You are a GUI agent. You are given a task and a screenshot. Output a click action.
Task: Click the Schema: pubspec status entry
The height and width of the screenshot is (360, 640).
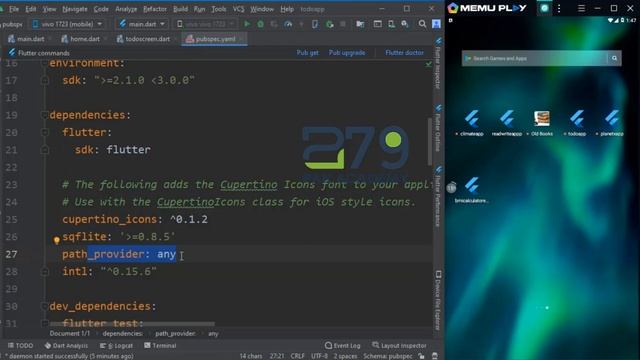[388, 356]
